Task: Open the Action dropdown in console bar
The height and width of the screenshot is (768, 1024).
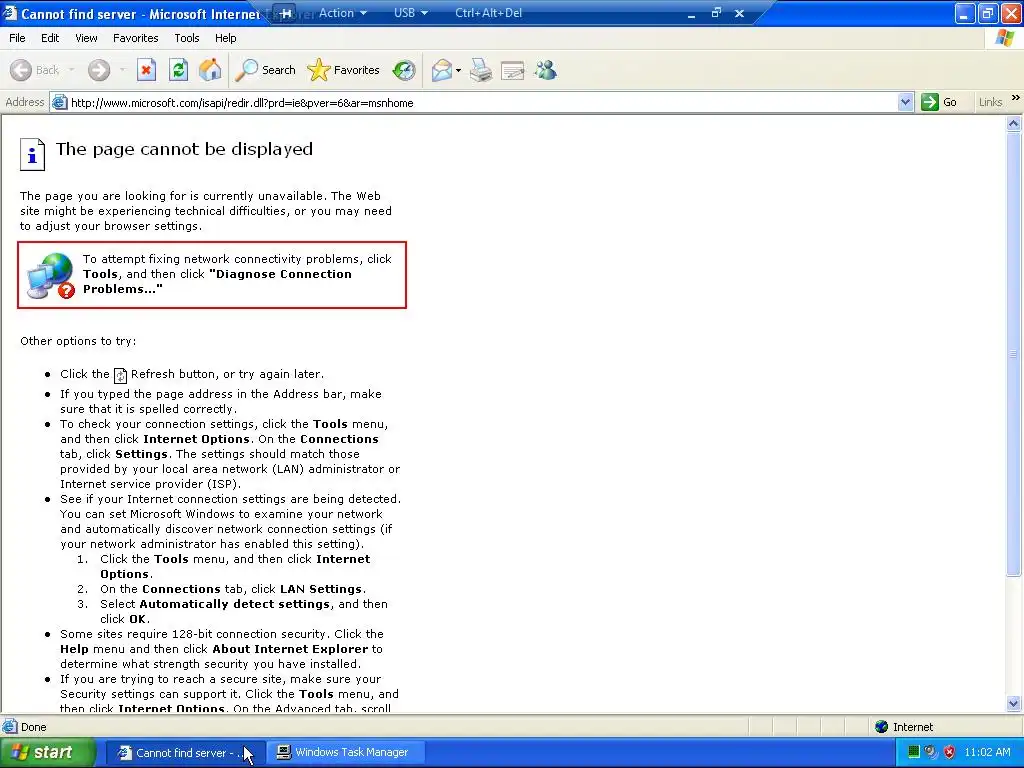Action: pos(342,13)
